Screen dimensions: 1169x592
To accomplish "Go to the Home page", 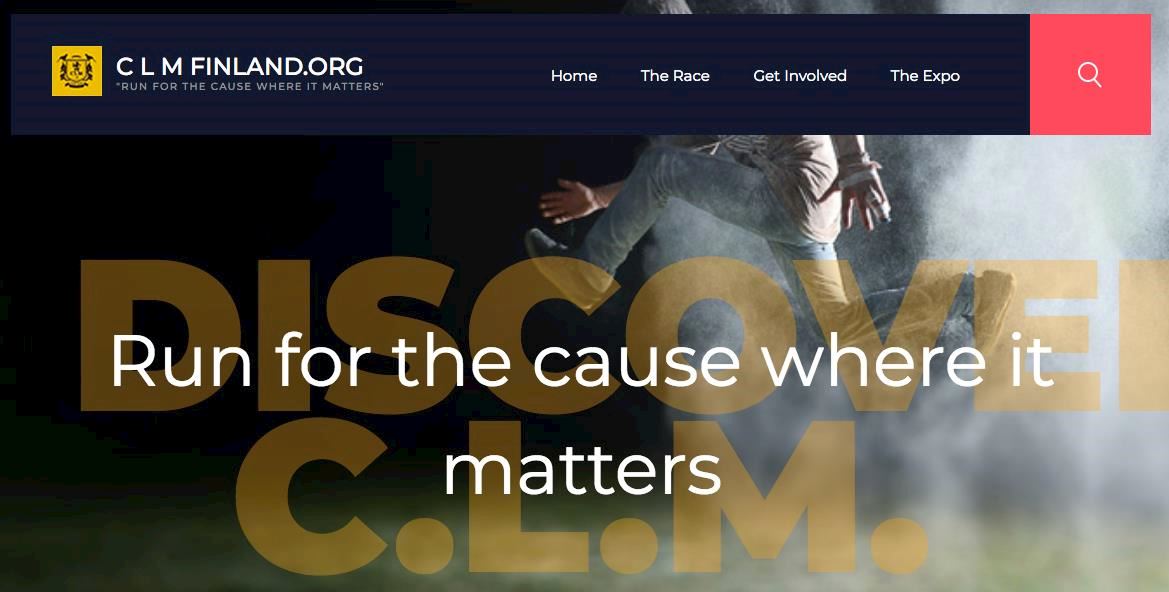I will click(x=573, y=75).
